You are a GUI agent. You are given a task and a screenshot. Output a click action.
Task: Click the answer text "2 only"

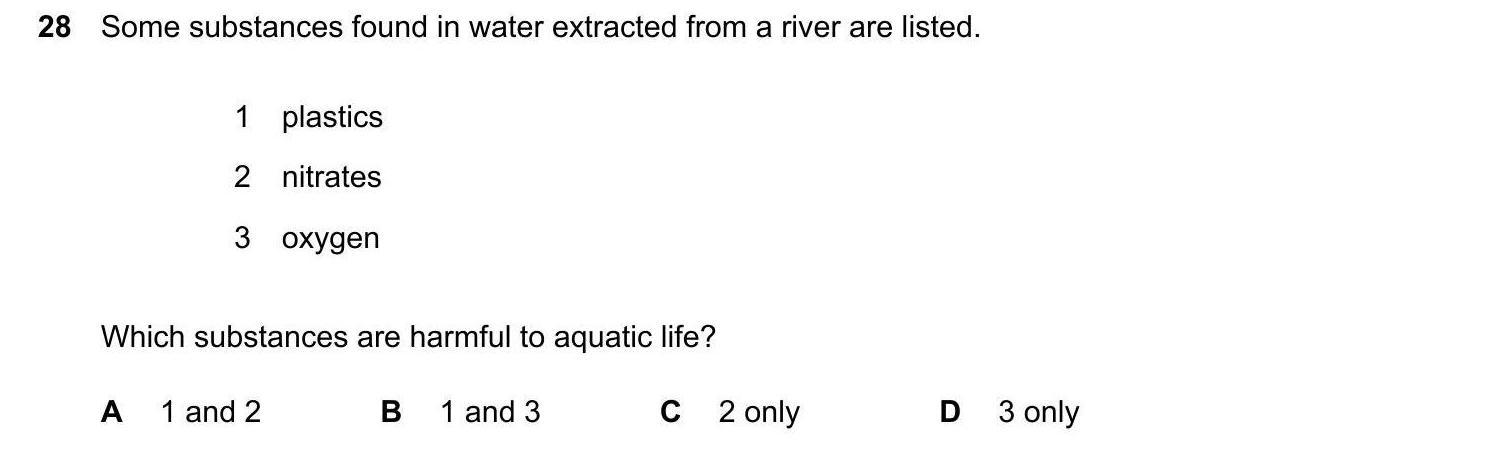[x=759, y=412]
